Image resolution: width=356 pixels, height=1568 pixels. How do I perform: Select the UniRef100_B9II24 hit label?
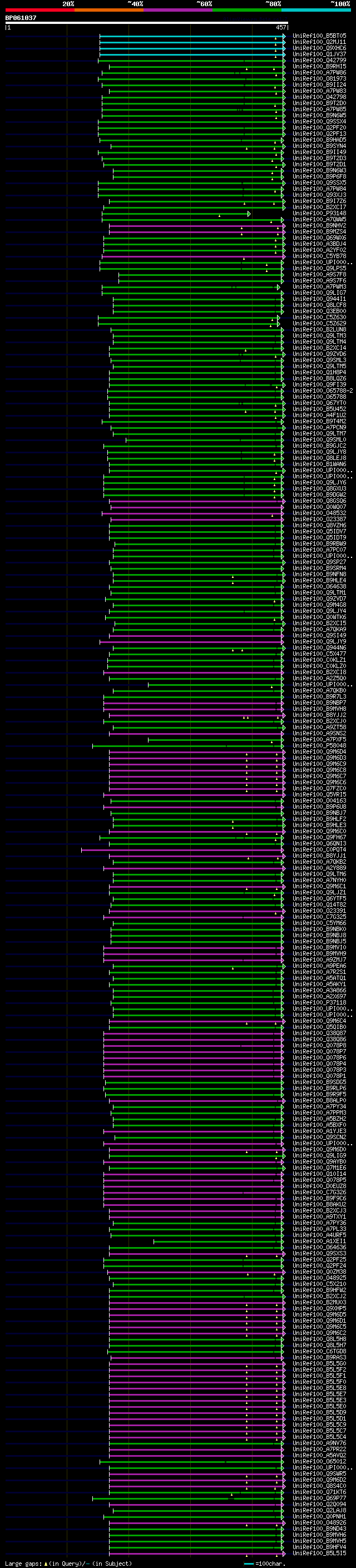(x=319, y=85)
